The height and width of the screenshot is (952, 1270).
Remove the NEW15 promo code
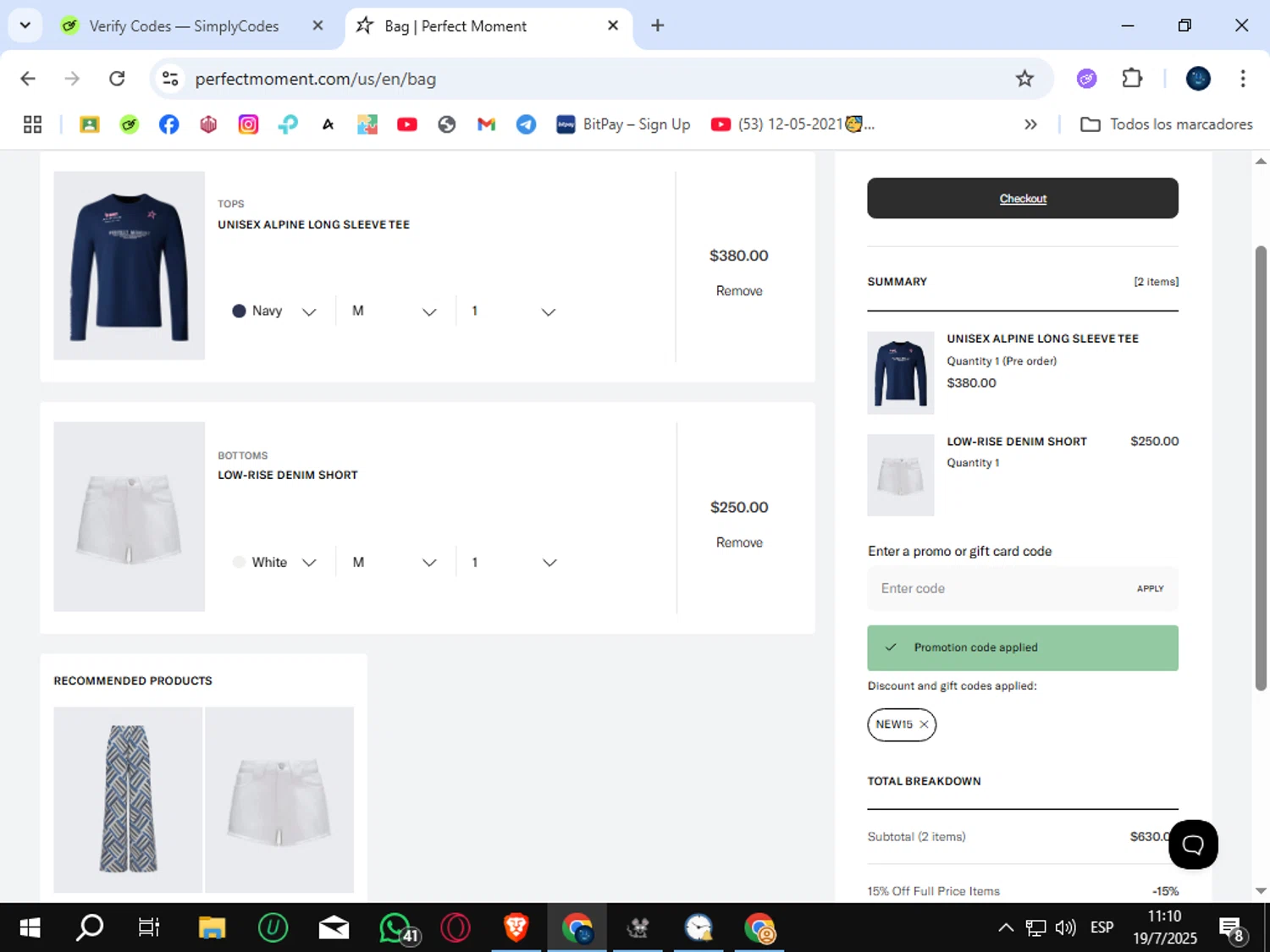point(924,724)
